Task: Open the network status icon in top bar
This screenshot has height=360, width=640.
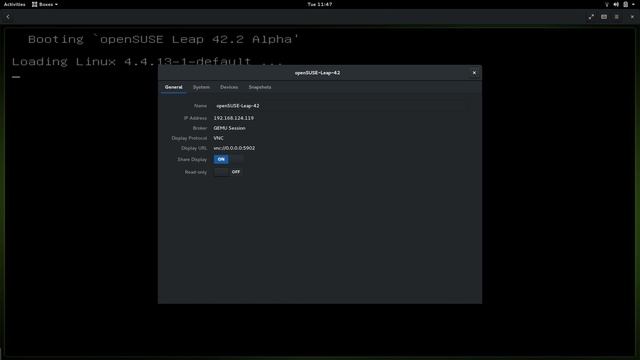Action: click(607, 4)
